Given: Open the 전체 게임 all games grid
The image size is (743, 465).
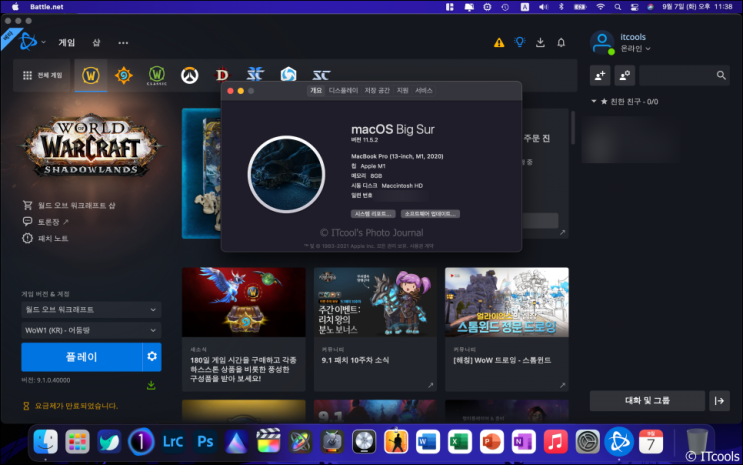Looking at the screenshot, I should click(x=42, y=75).
